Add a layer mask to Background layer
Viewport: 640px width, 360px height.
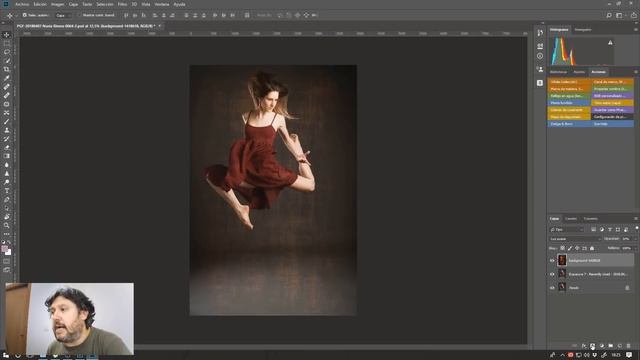[x=592, y=346]
